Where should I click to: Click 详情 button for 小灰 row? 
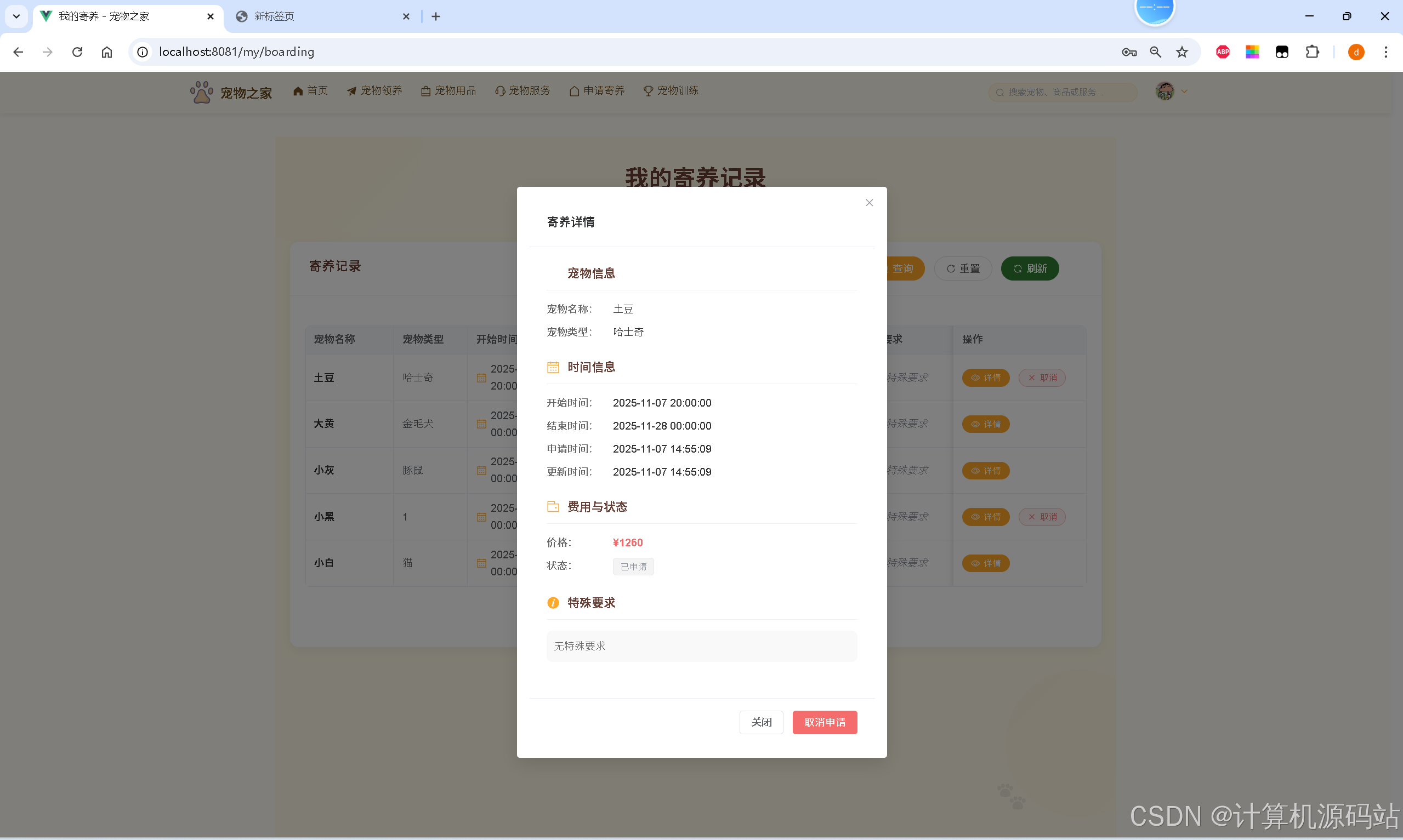point(985,470)
